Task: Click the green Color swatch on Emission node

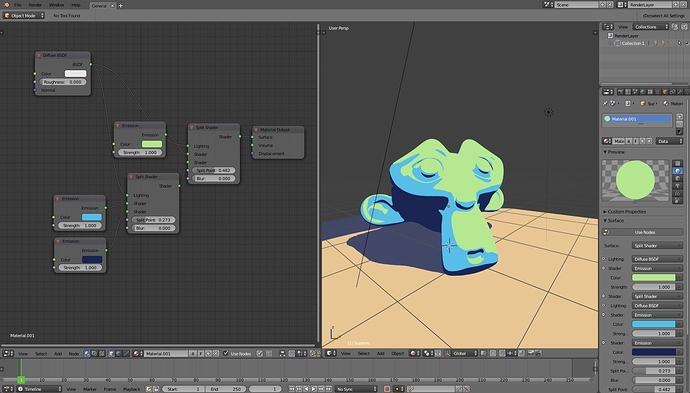Action: tap(152, 144)
